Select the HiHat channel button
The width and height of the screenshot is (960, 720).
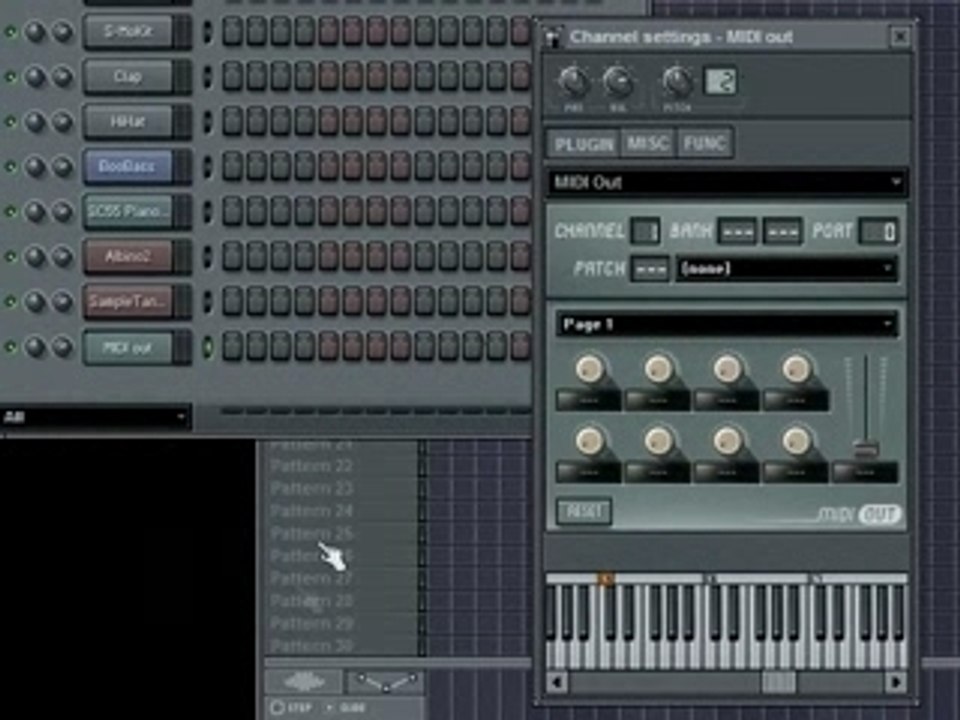pyautogui.click(x=127, y=121)
